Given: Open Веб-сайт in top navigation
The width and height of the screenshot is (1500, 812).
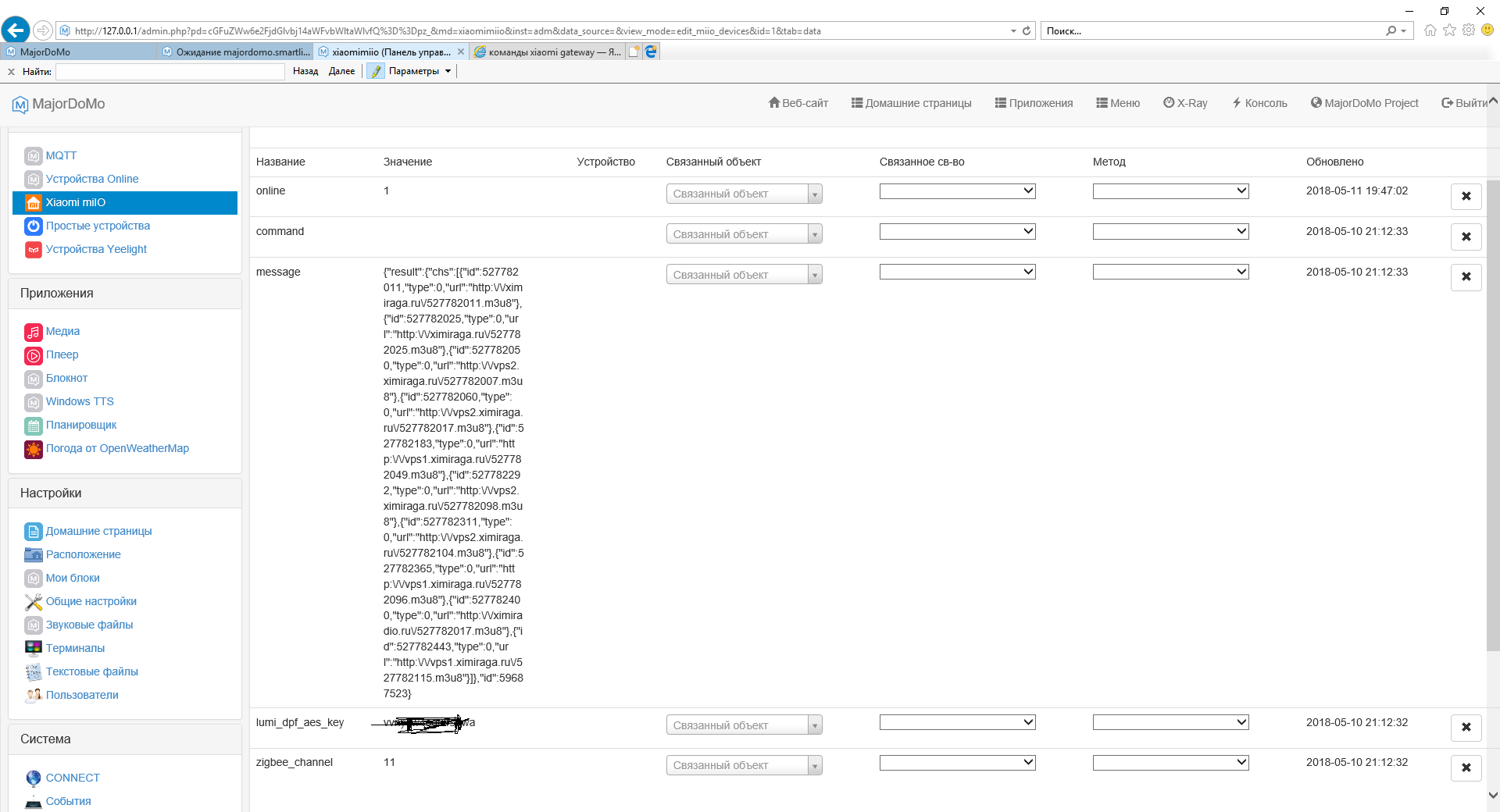Looking at the screenshot, I should (798, 103).
